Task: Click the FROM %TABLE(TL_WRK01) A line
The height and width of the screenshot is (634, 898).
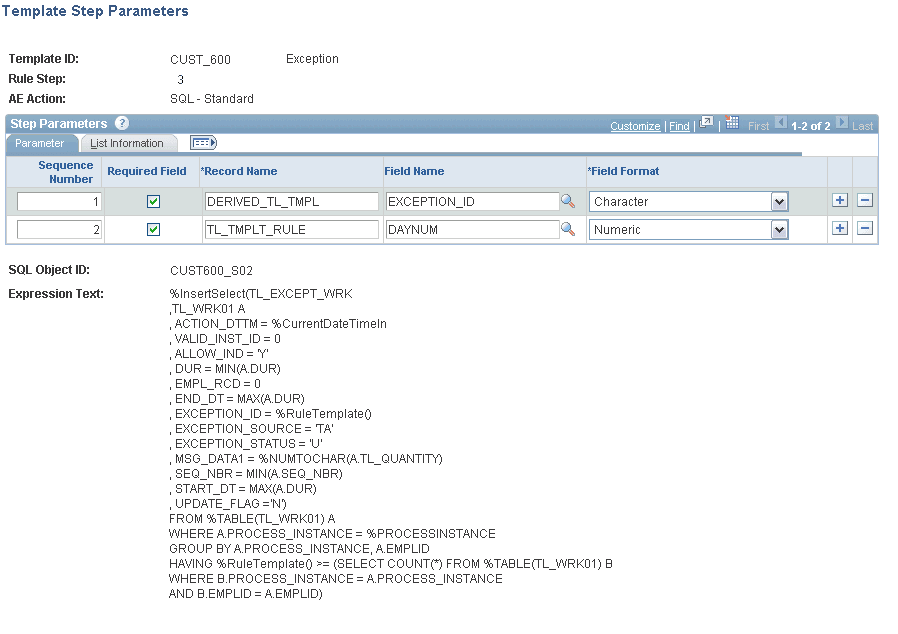Action: (x=252, y=519)
